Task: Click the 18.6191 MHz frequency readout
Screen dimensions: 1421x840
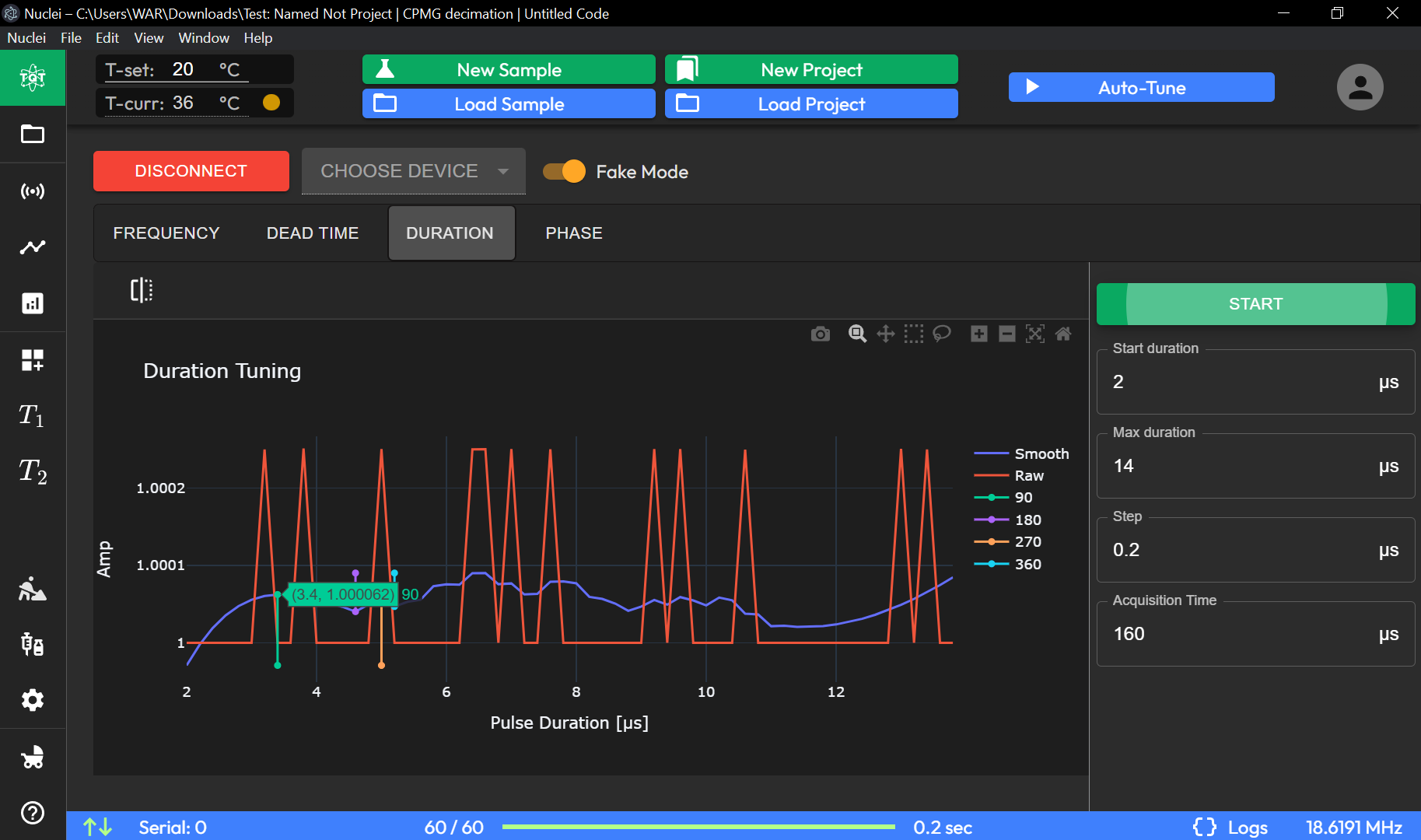Action: 1354,828
